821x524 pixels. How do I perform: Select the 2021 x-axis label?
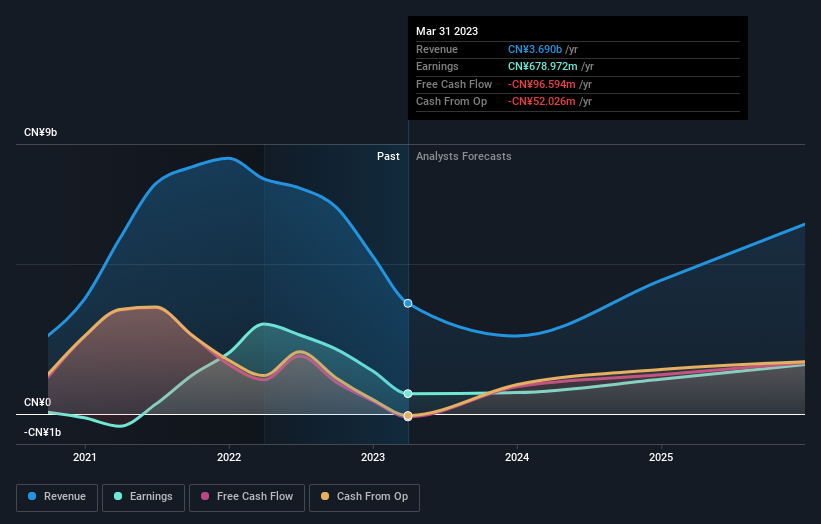[85, 458]
